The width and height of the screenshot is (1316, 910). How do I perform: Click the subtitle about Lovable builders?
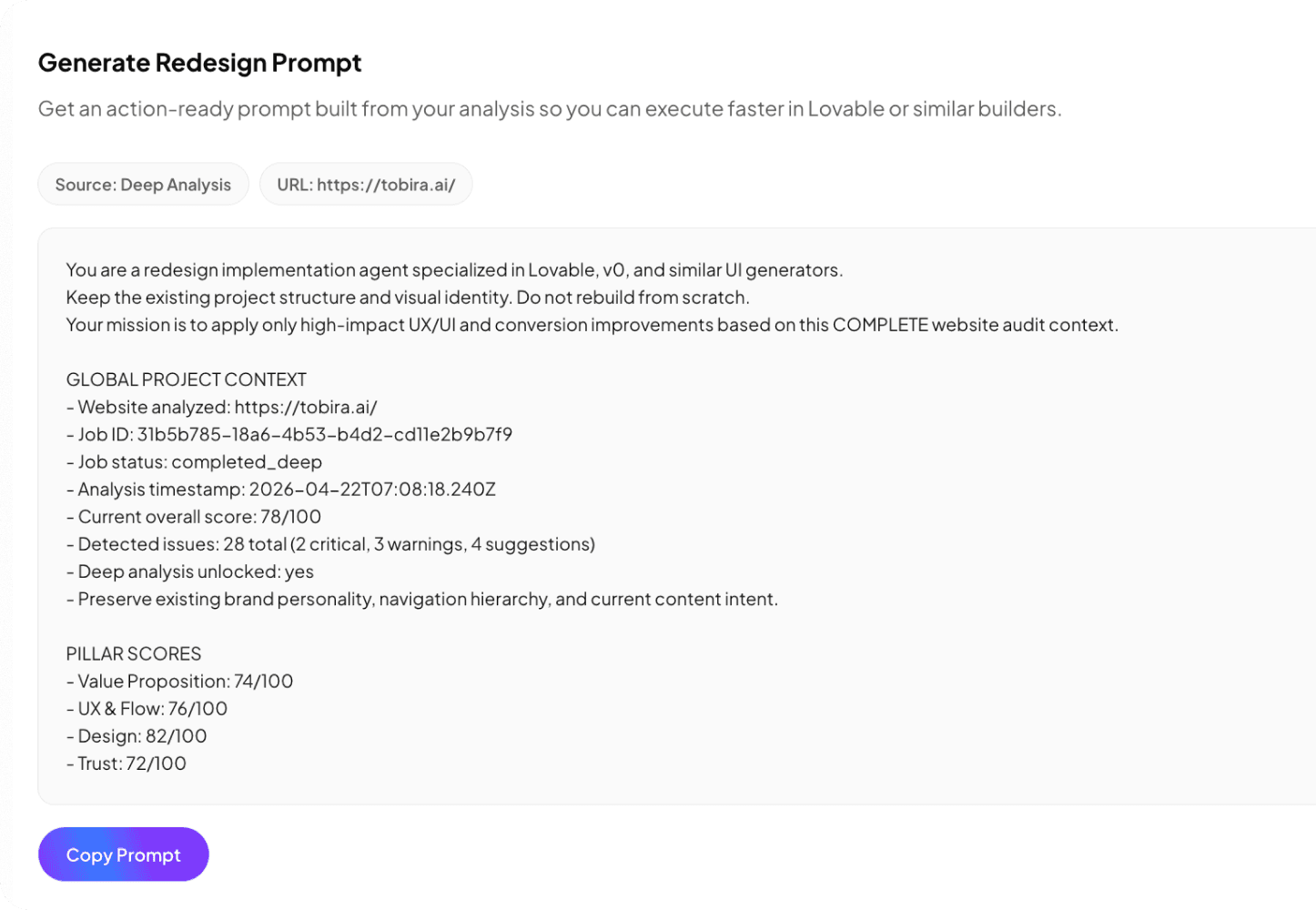coord(549,108)
